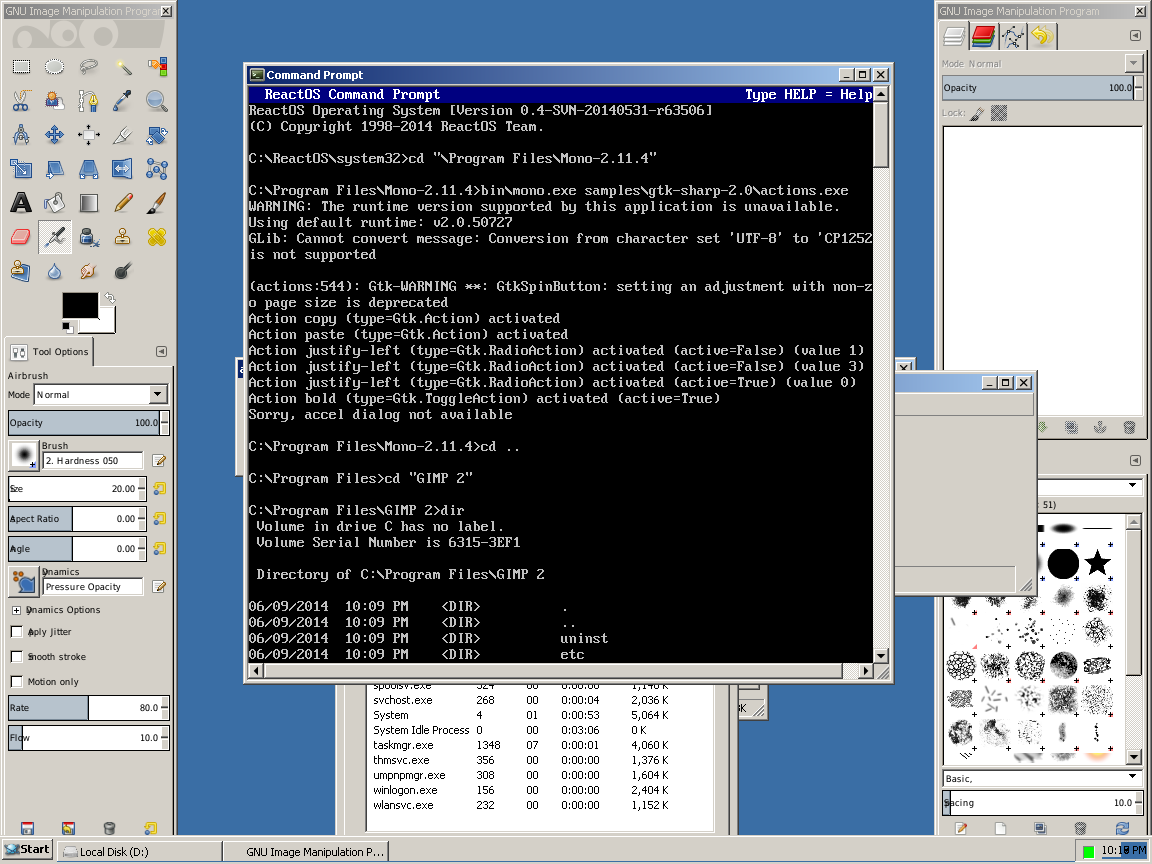The height and width of the screenshot is (864, 1152).
Task: Adjust the Rate slider
Action: tap(84, 708)
